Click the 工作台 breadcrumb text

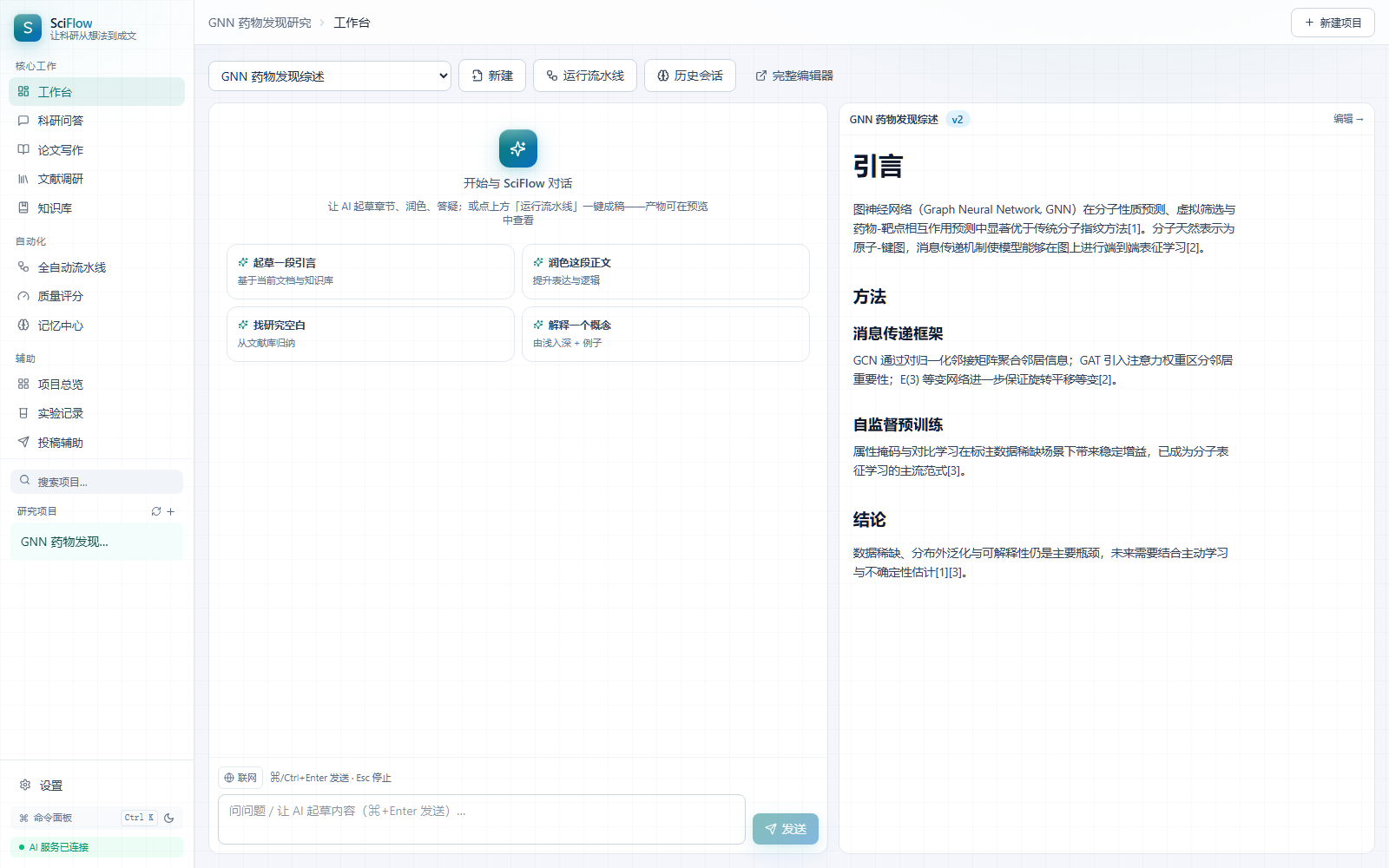coord(352,23)
